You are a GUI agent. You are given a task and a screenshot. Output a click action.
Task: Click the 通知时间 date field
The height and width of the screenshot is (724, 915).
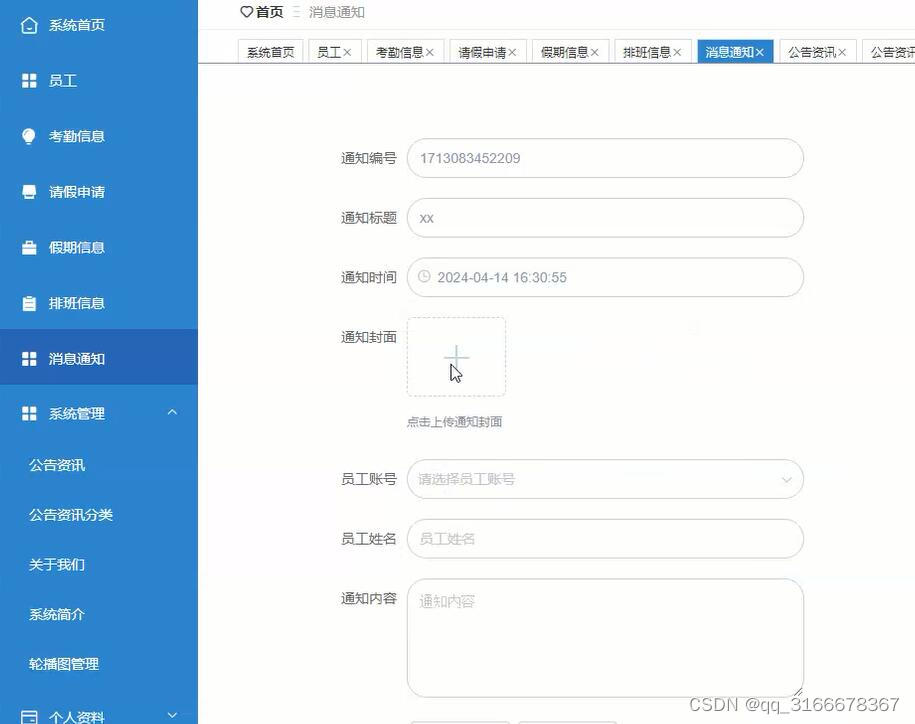605,277
